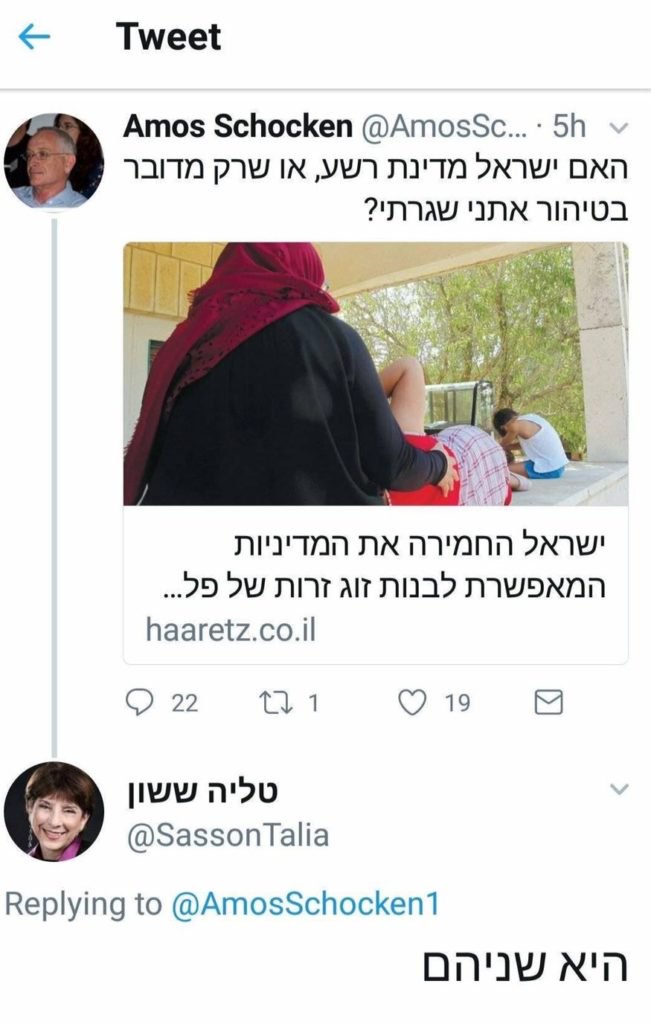Open the @SassonTalia handle

point(227,835)
